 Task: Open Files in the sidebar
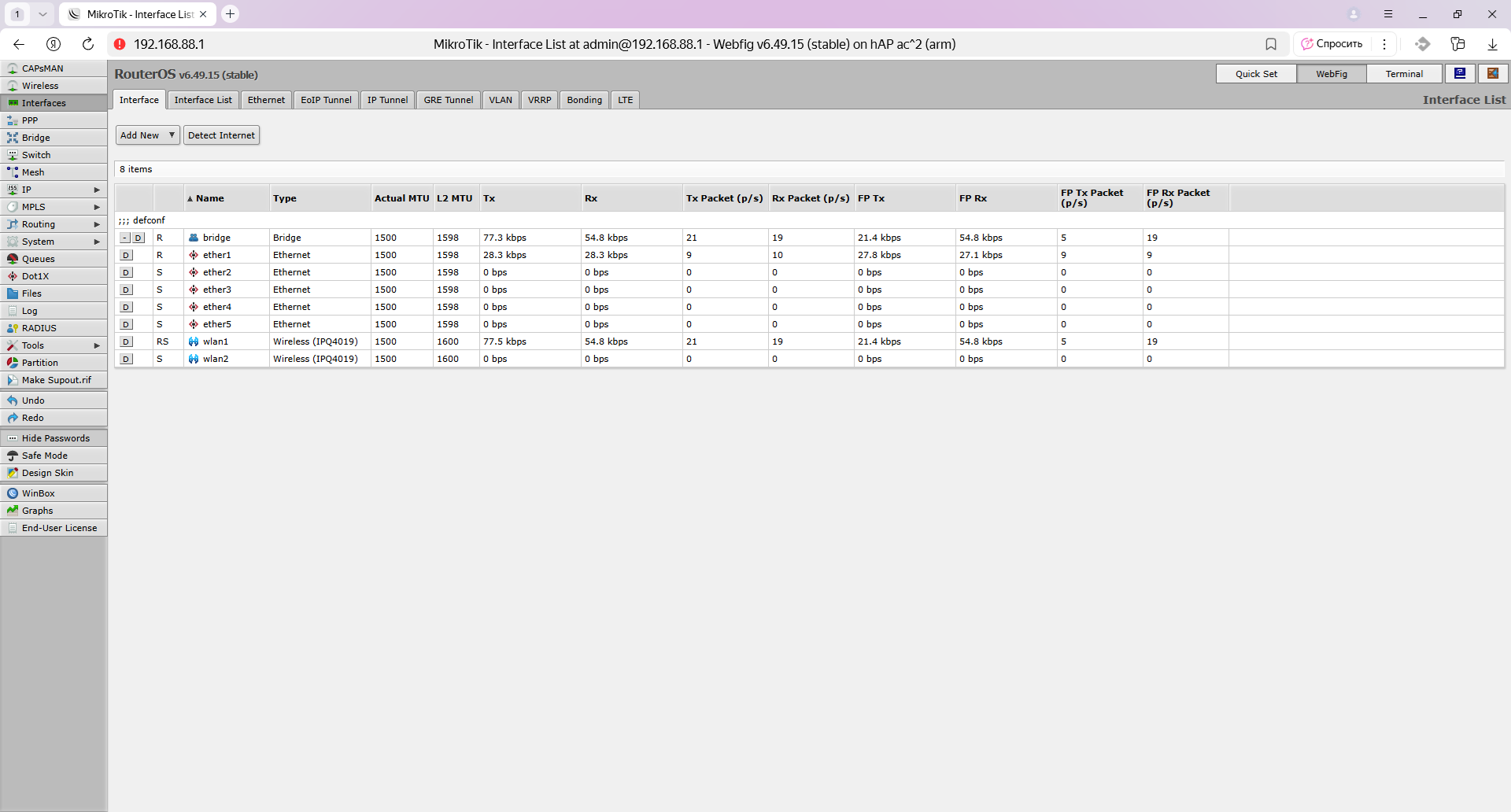click(x=54, y=293)
